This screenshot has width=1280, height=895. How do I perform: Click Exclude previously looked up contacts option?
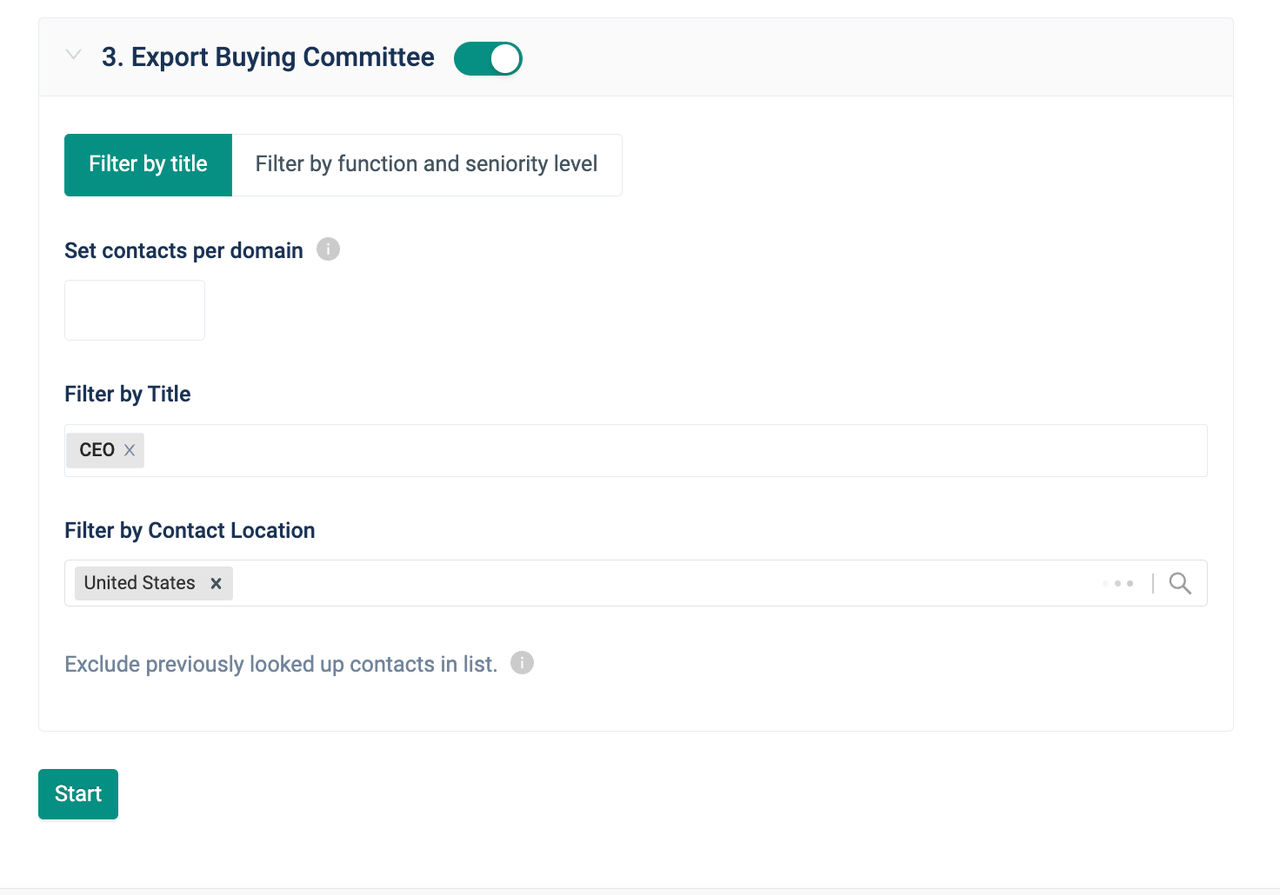281,665
